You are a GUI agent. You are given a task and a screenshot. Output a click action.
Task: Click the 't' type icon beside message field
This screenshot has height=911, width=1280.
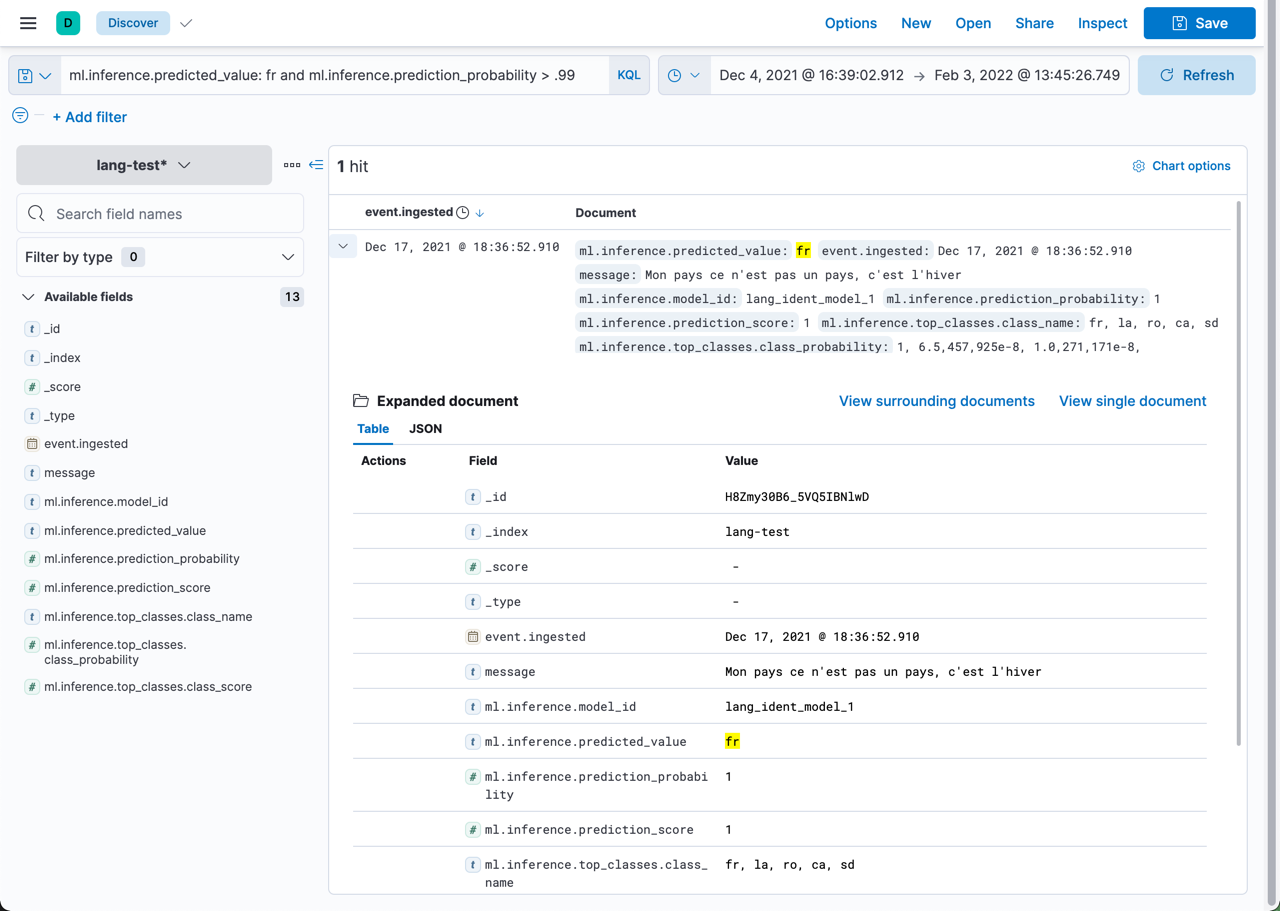31,472
